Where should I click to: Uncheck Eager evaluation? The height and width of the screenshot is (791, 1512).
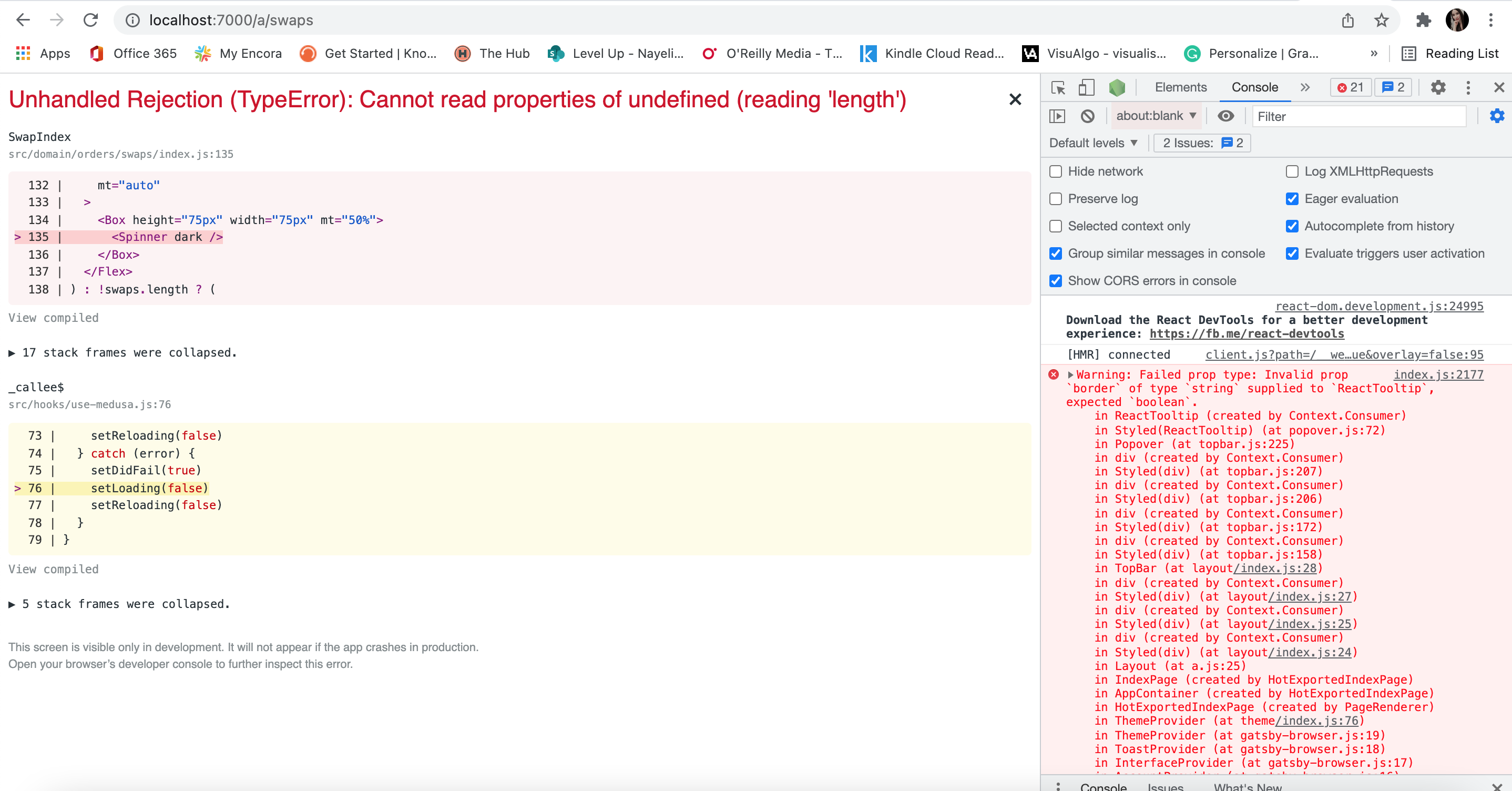pyautogui.click(x=1292, y=199)
